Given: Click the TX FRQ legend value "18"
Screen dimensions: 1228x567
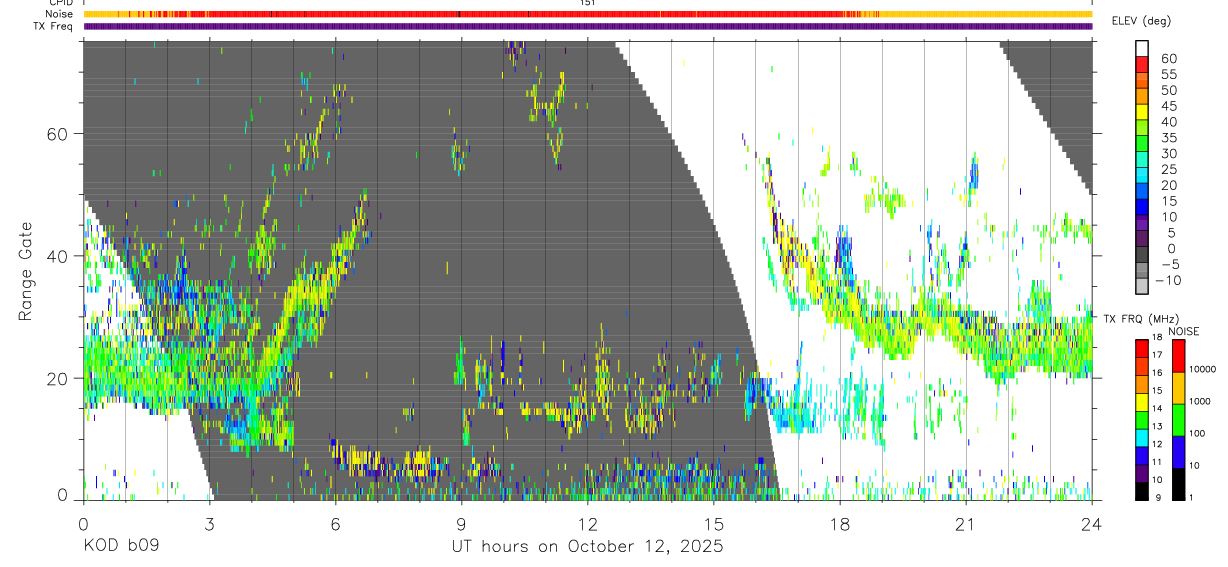Looking at the screenshot, I should click(1156, 338).
